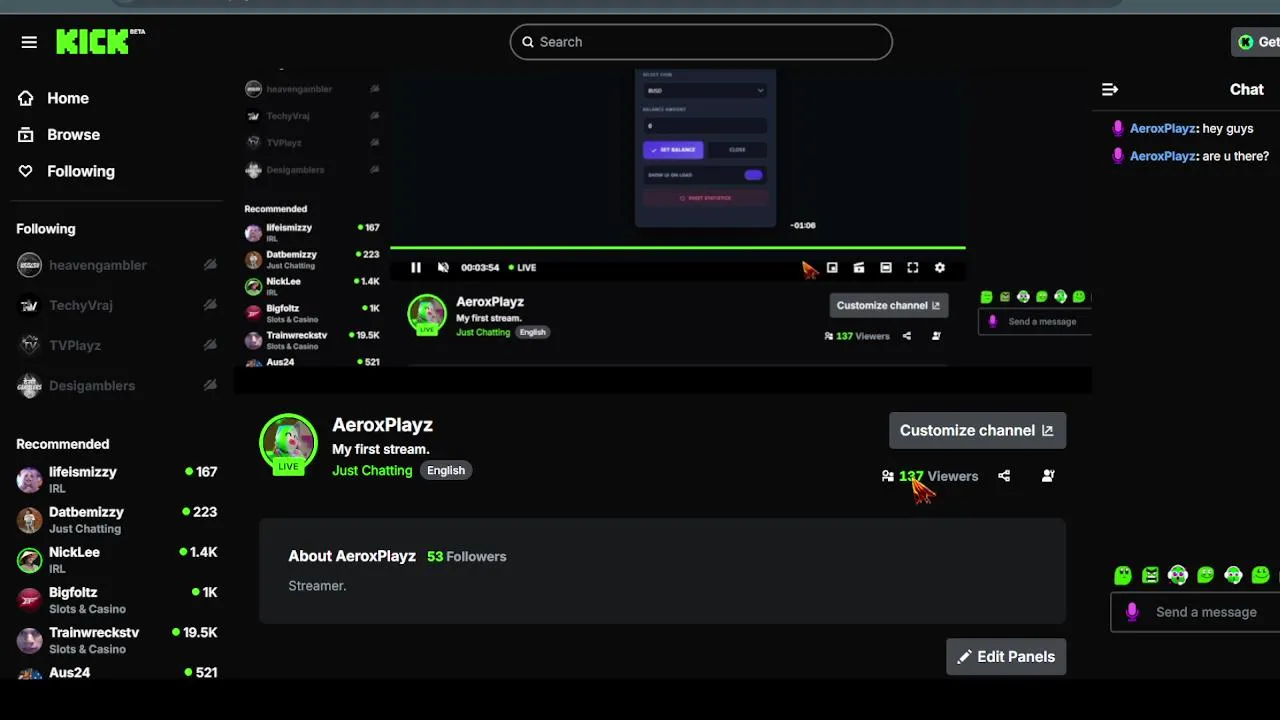This screenshot has height=720, width=1280.
Task: Toggle the offline icon beside TechyVraj in main sidebar
Action: (210, 305)
